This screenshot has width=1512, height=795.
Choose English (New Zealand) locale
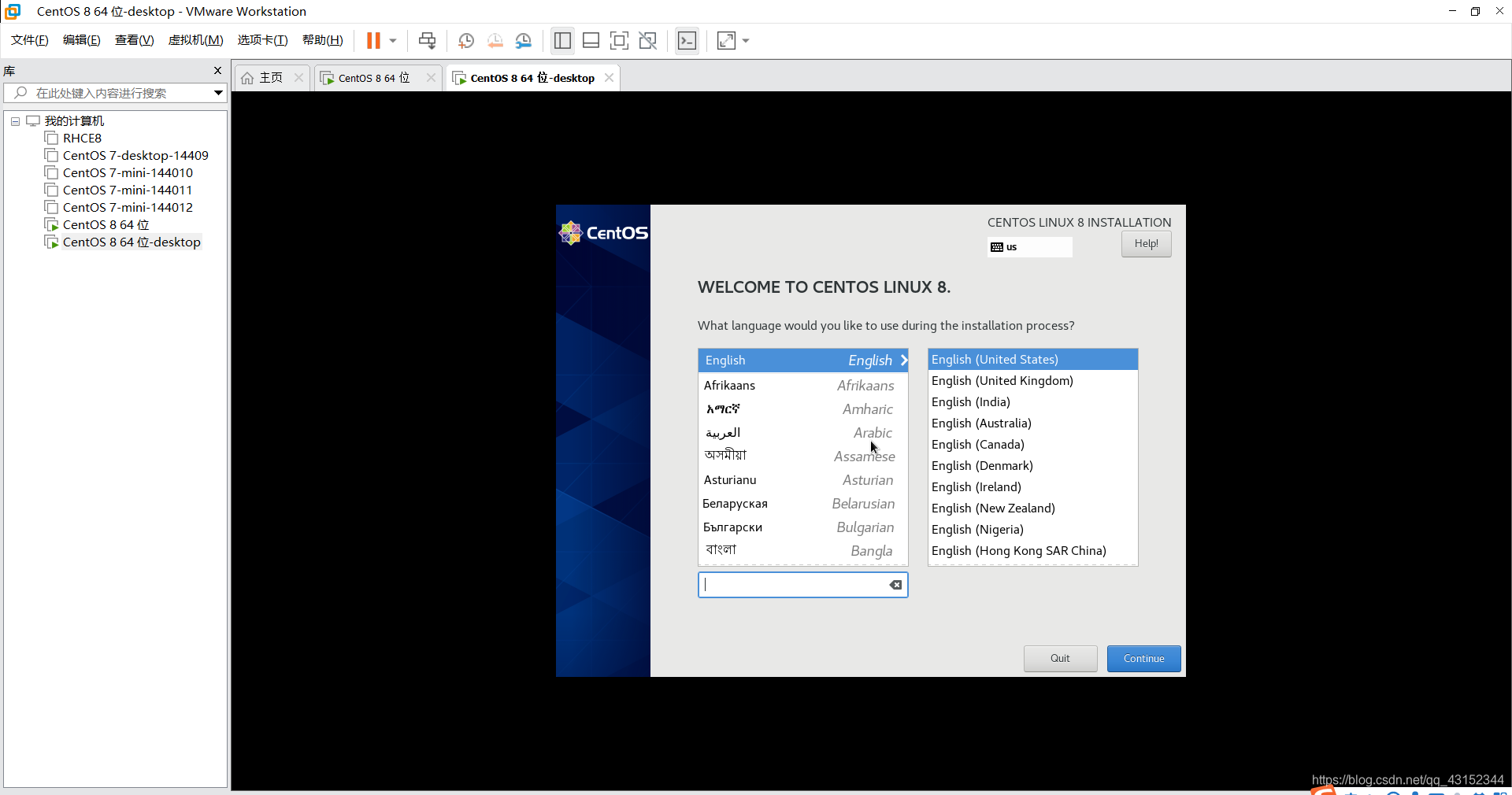(x=1033, y=508)
